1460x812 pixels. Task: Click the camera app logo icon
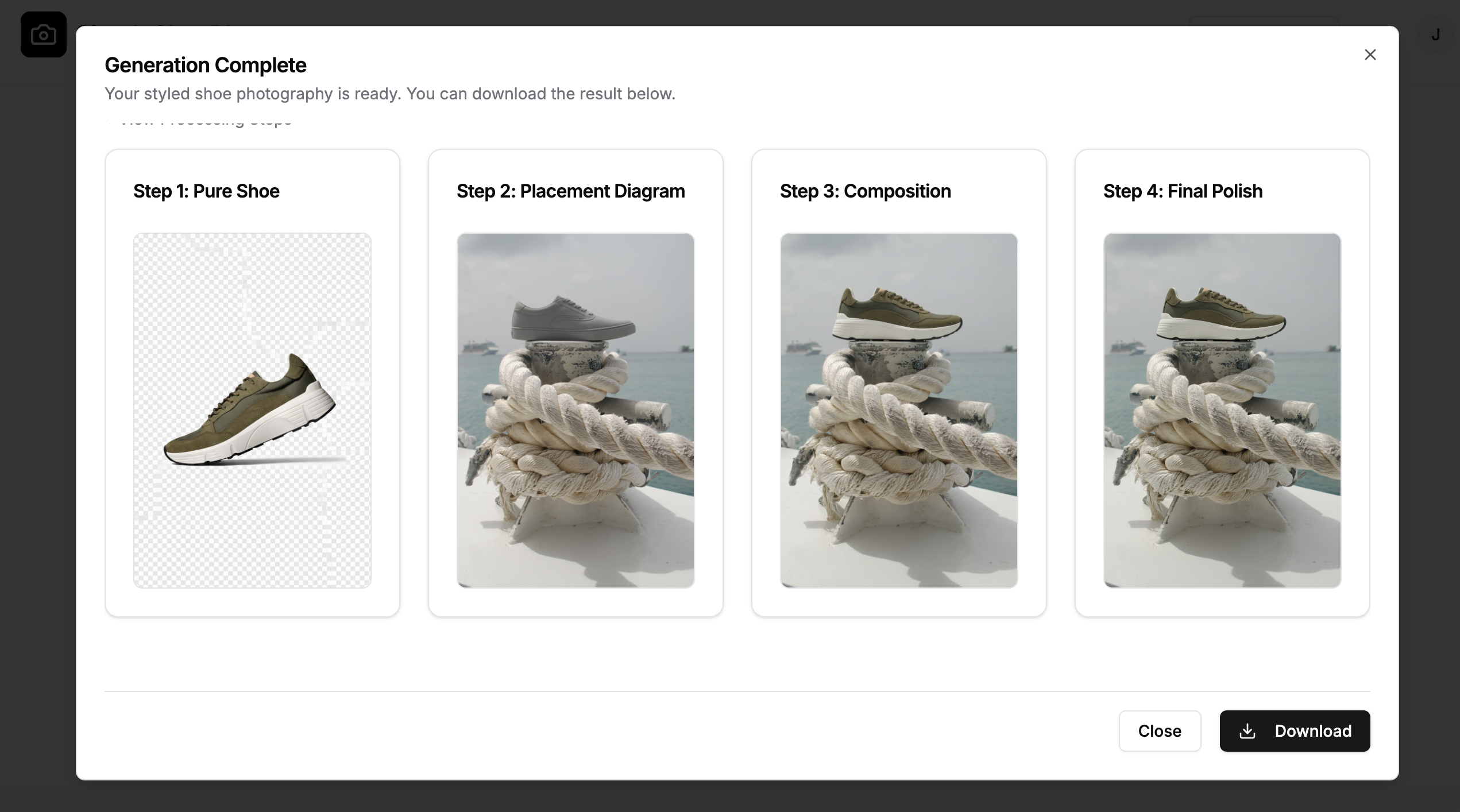click(43, 34)
